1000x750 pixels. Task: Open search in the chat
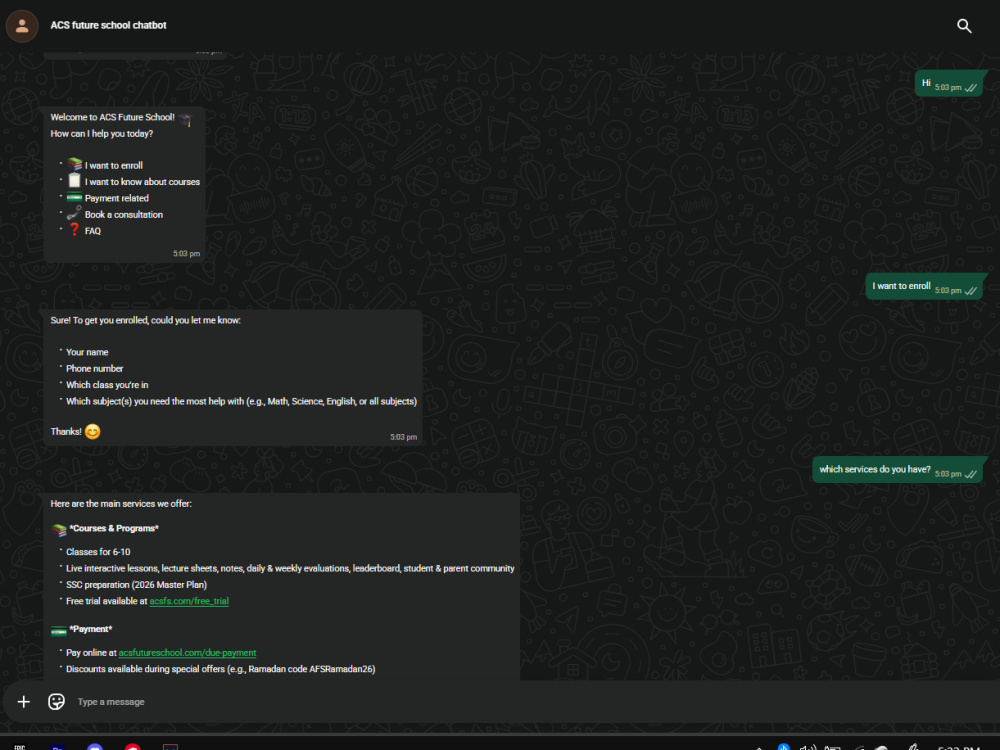coord(964,26)
